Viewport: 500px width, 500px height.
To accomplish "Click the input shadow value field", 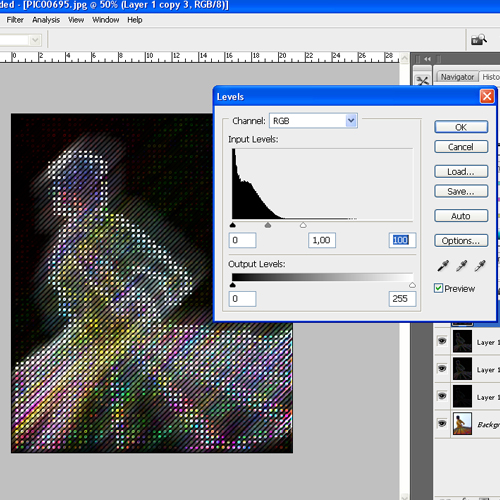I will (x=242, y=240).
